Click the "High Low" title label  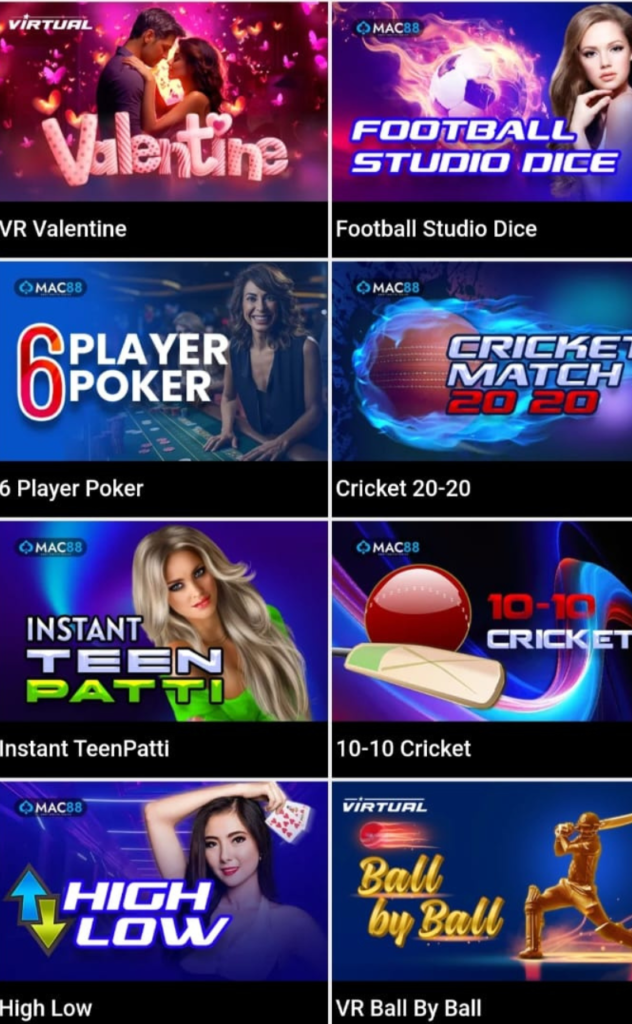point(46,1008)
